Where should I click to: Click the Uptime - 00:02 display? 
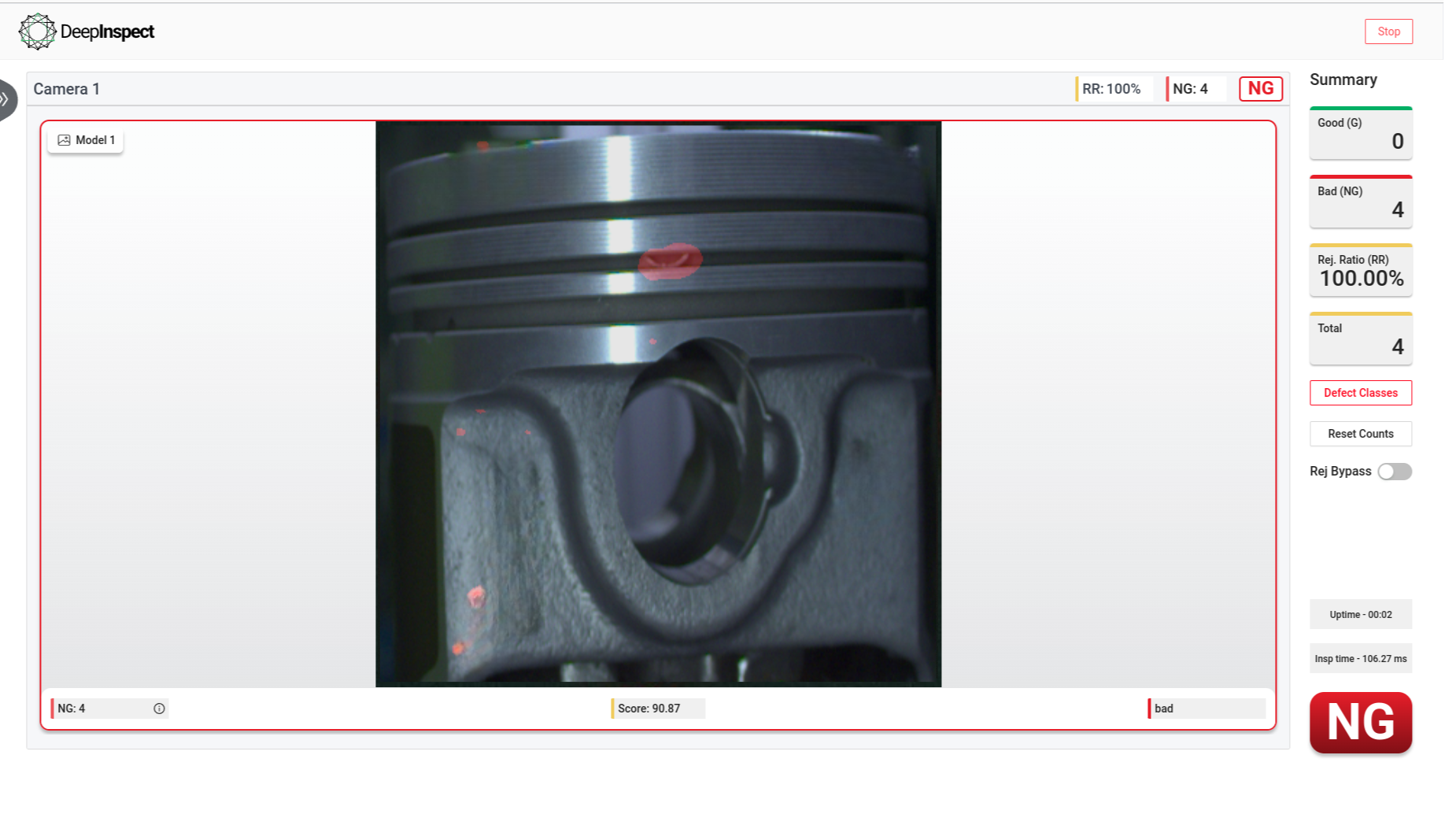click(1360, 614)
